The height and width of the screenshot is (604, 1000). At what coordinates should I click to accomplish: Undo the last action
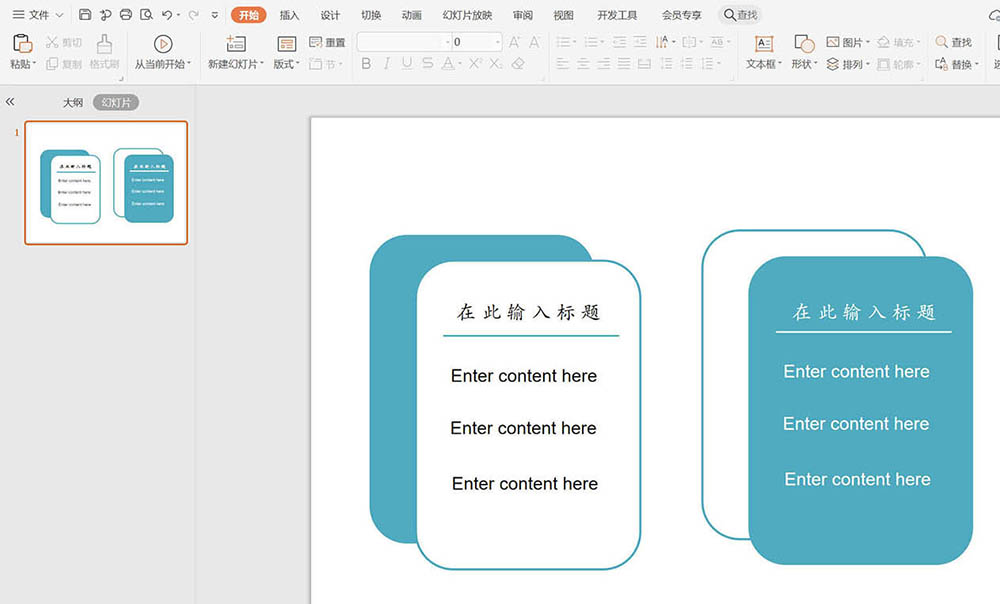tap(166, 15)
